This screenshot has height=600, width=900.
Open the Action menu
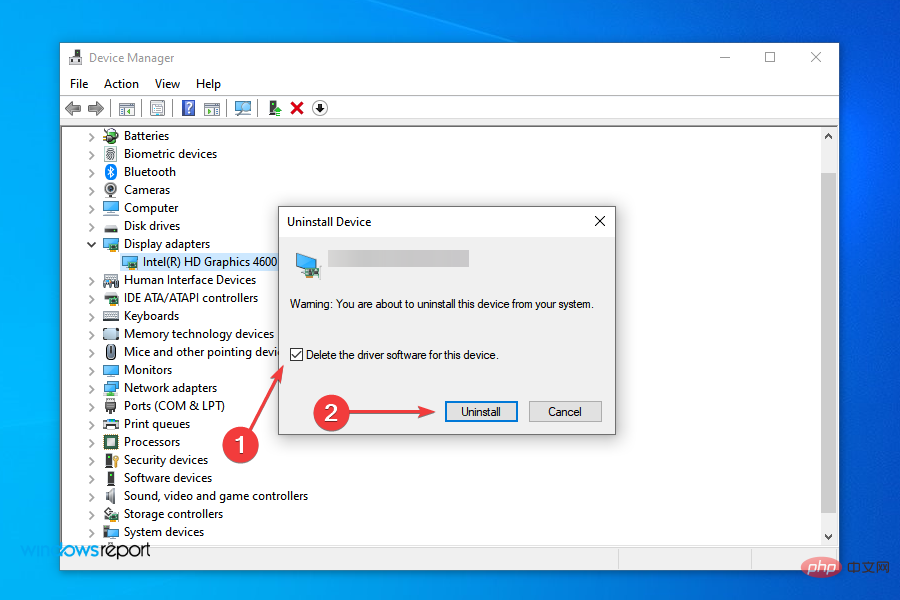coord(121,83)
